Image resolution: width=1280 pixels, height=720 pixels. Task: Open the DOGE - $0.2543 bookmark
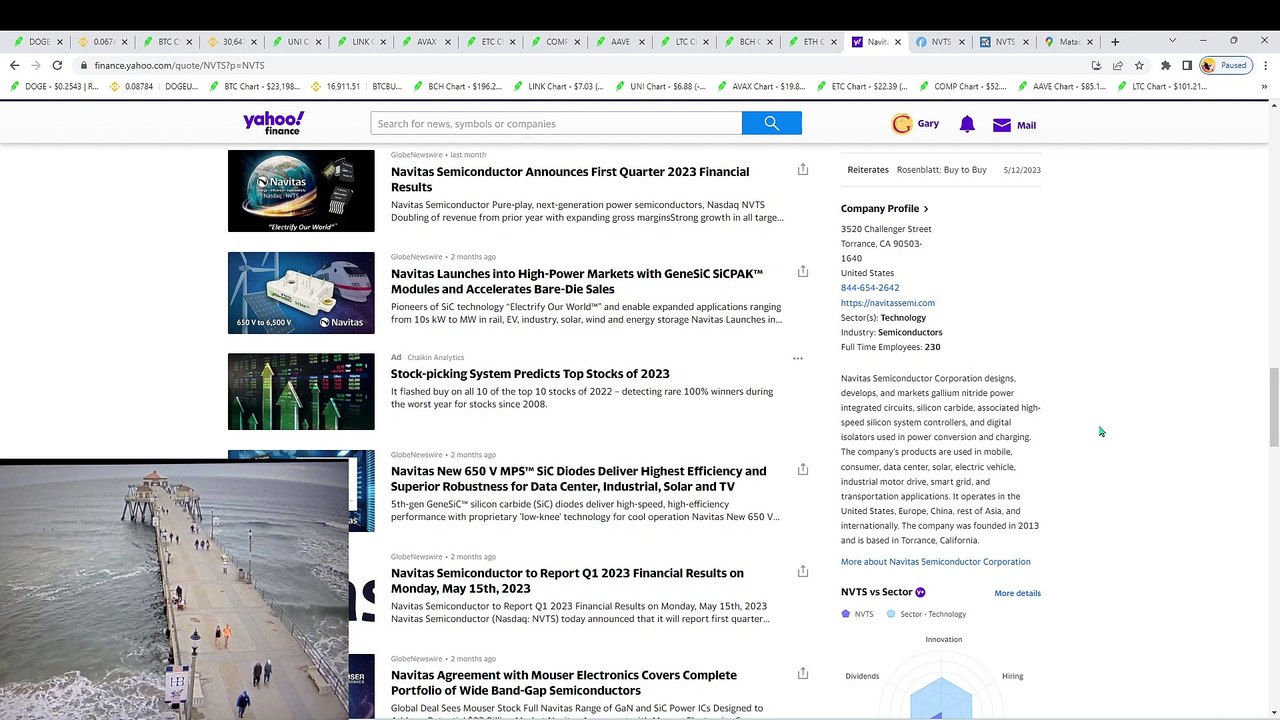pos(55,86)
